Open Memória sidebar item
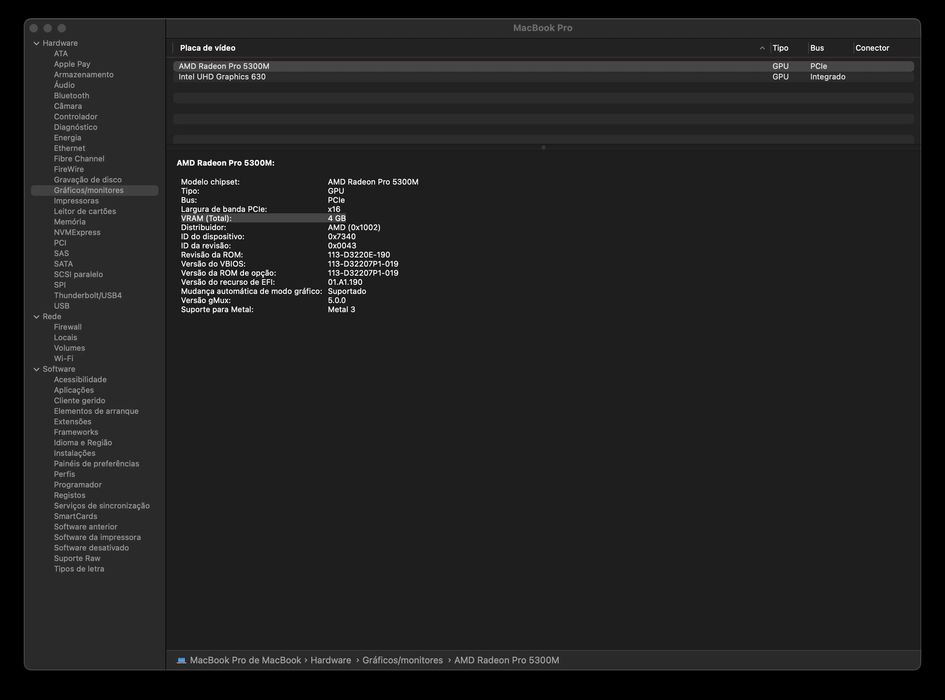Screen dimensions: 945x700 pyautogui.click(x=69, y=222)
